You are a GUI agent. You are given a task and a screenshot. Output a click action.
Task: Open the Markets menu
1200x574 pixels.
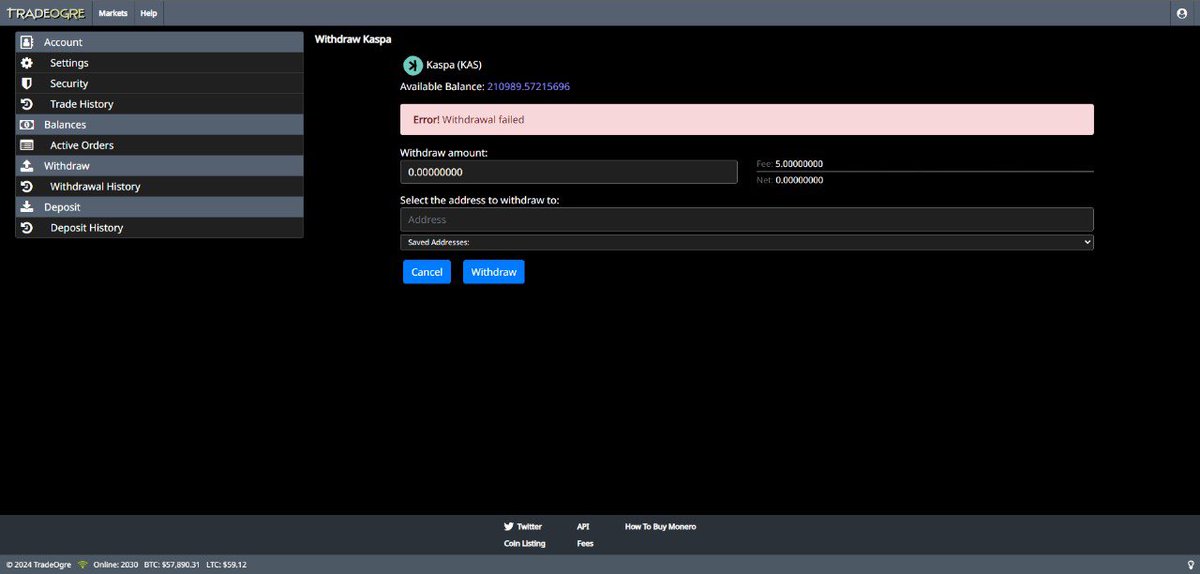(113, 13)
